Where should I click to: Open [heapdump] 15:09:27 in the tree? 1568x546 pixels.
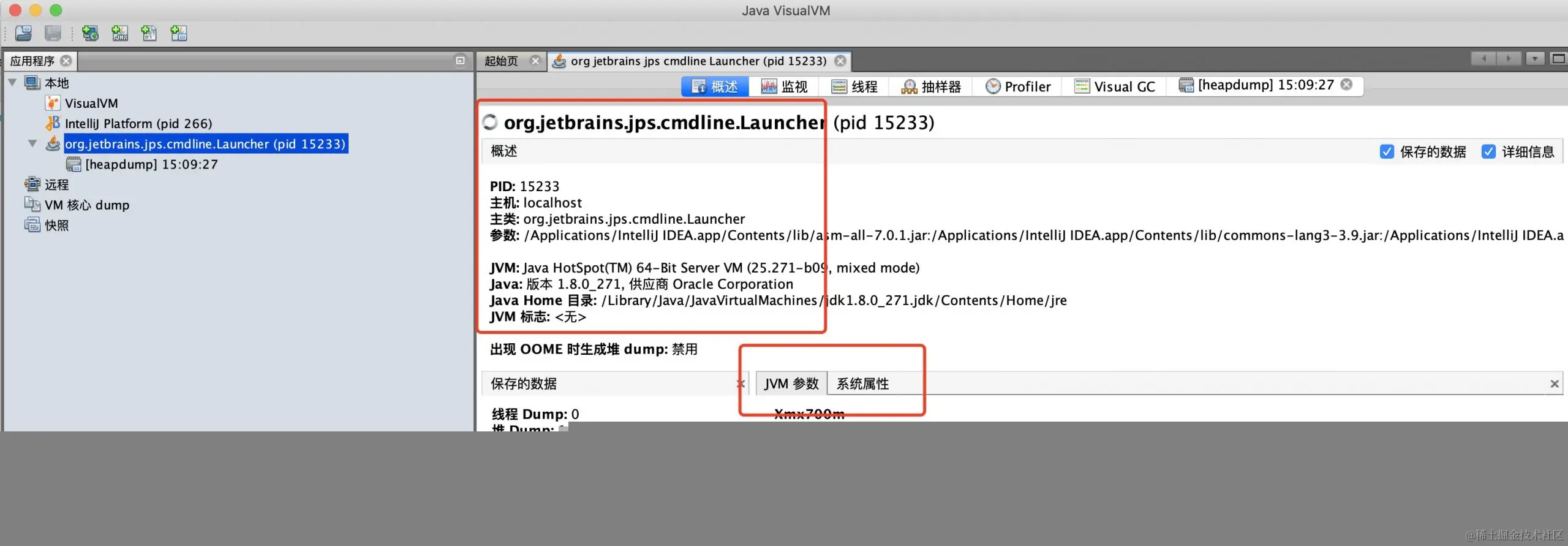coord(151,164)
